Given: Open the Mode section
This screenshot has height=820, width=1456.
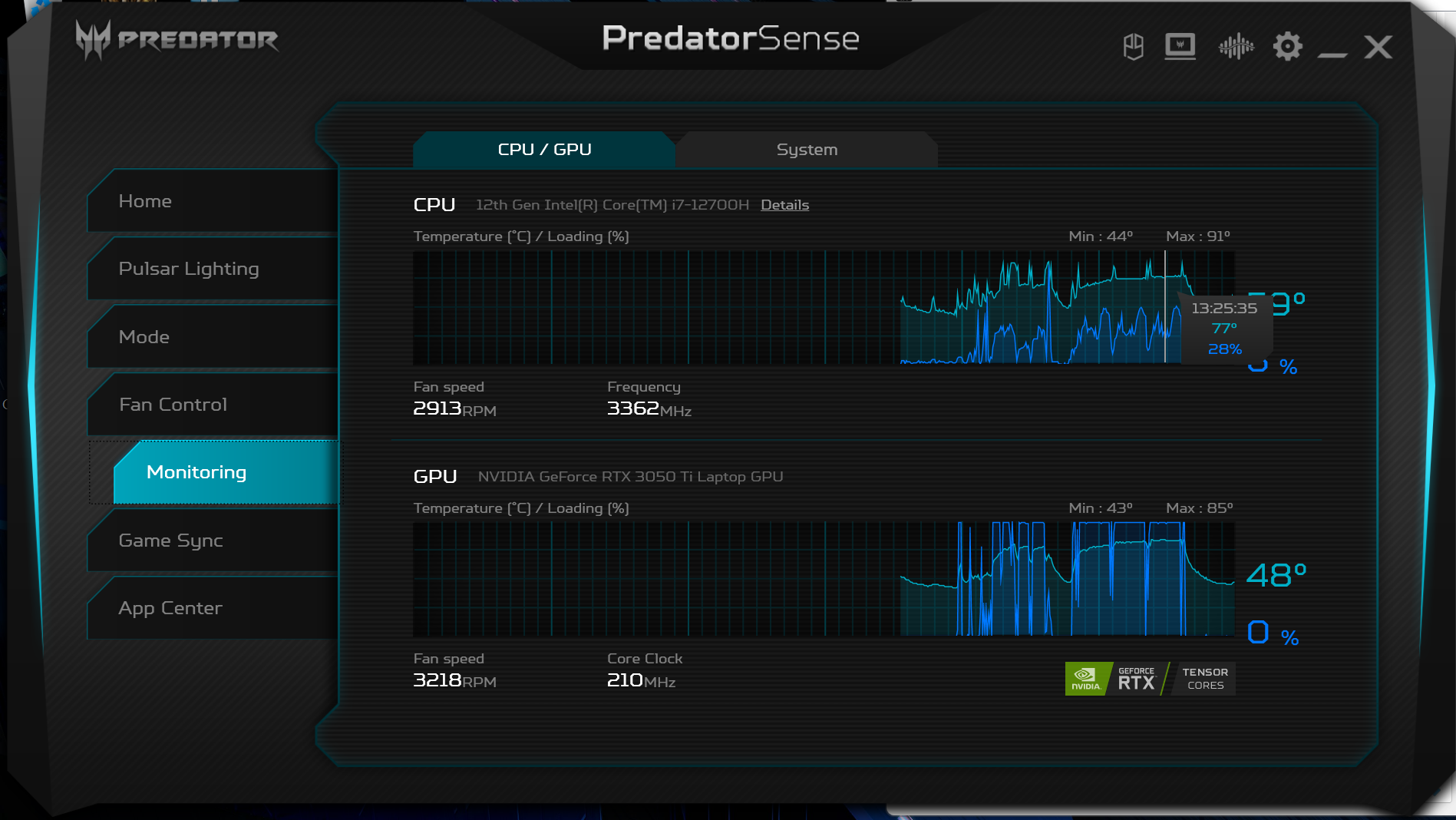Looking at the screenshot, I should tap(213, 337).
